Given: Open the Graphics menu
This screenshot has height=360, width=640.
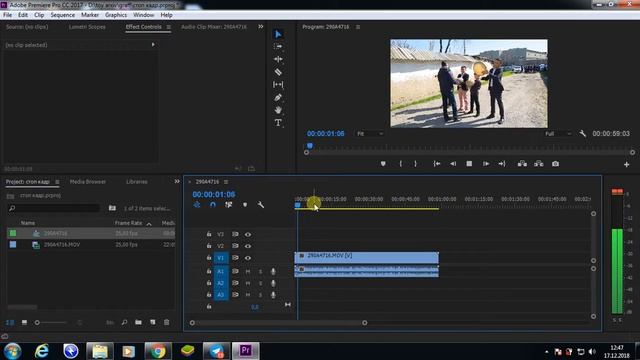Looking at the screenshot, I should (x=116, y=15).
